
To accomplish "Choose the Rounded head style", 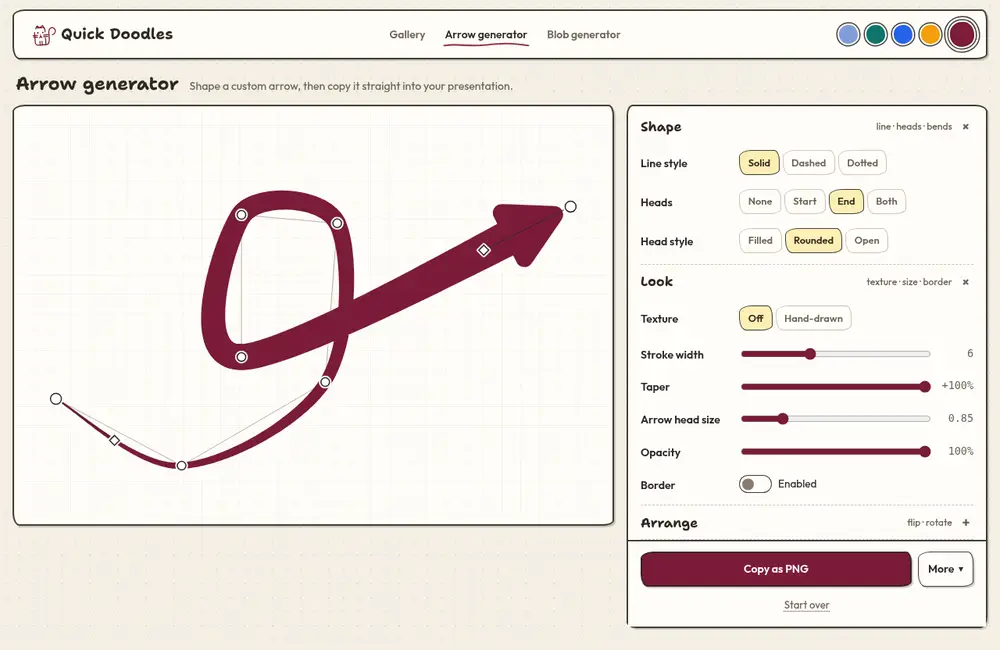I will [813, 240].
